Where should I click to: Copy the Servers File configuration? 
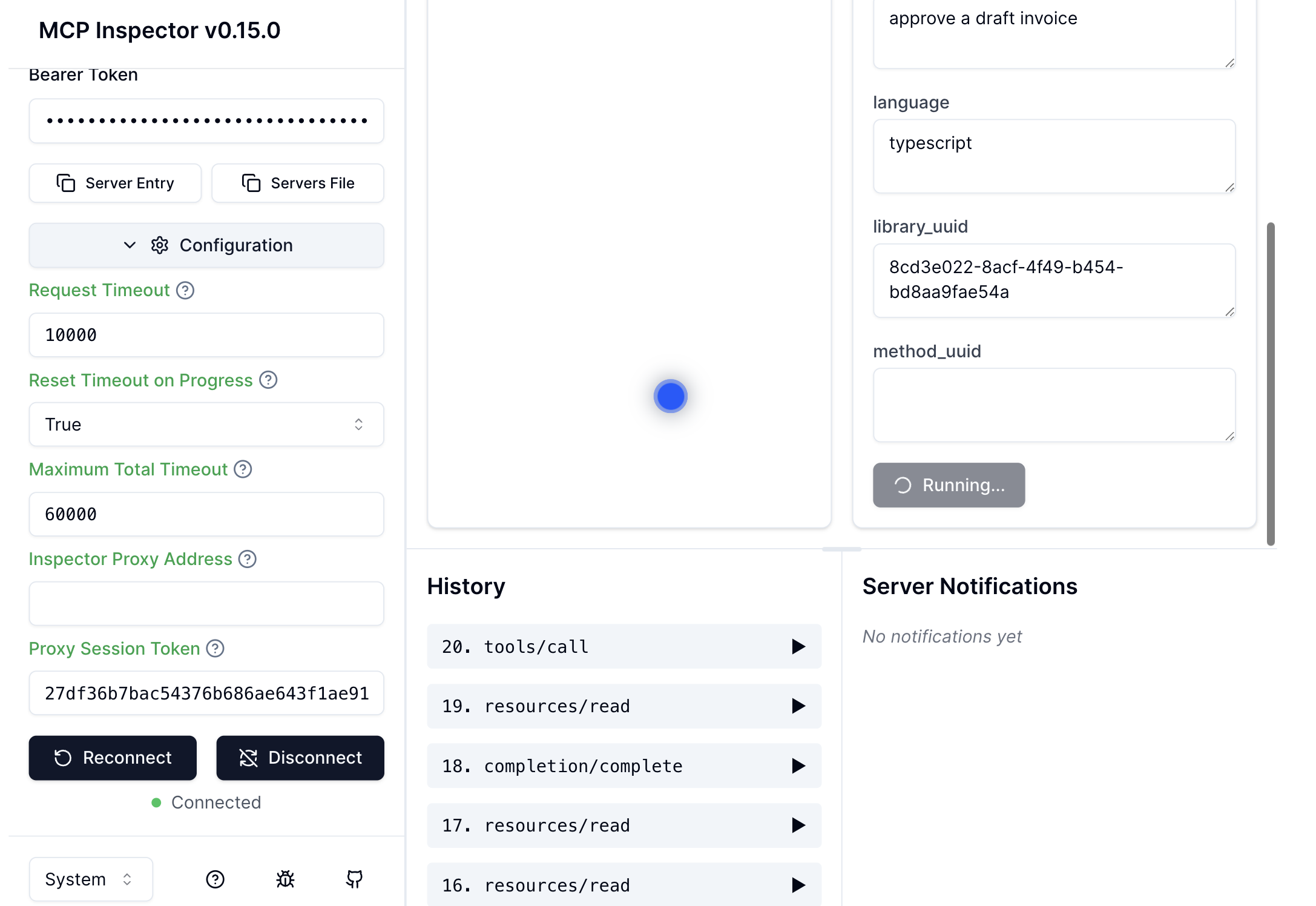(x=298, y=183)
